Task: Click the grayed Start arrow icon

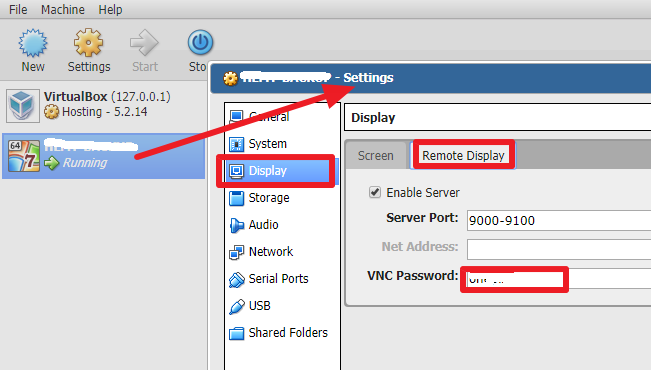Action: (x=144, y=42)
